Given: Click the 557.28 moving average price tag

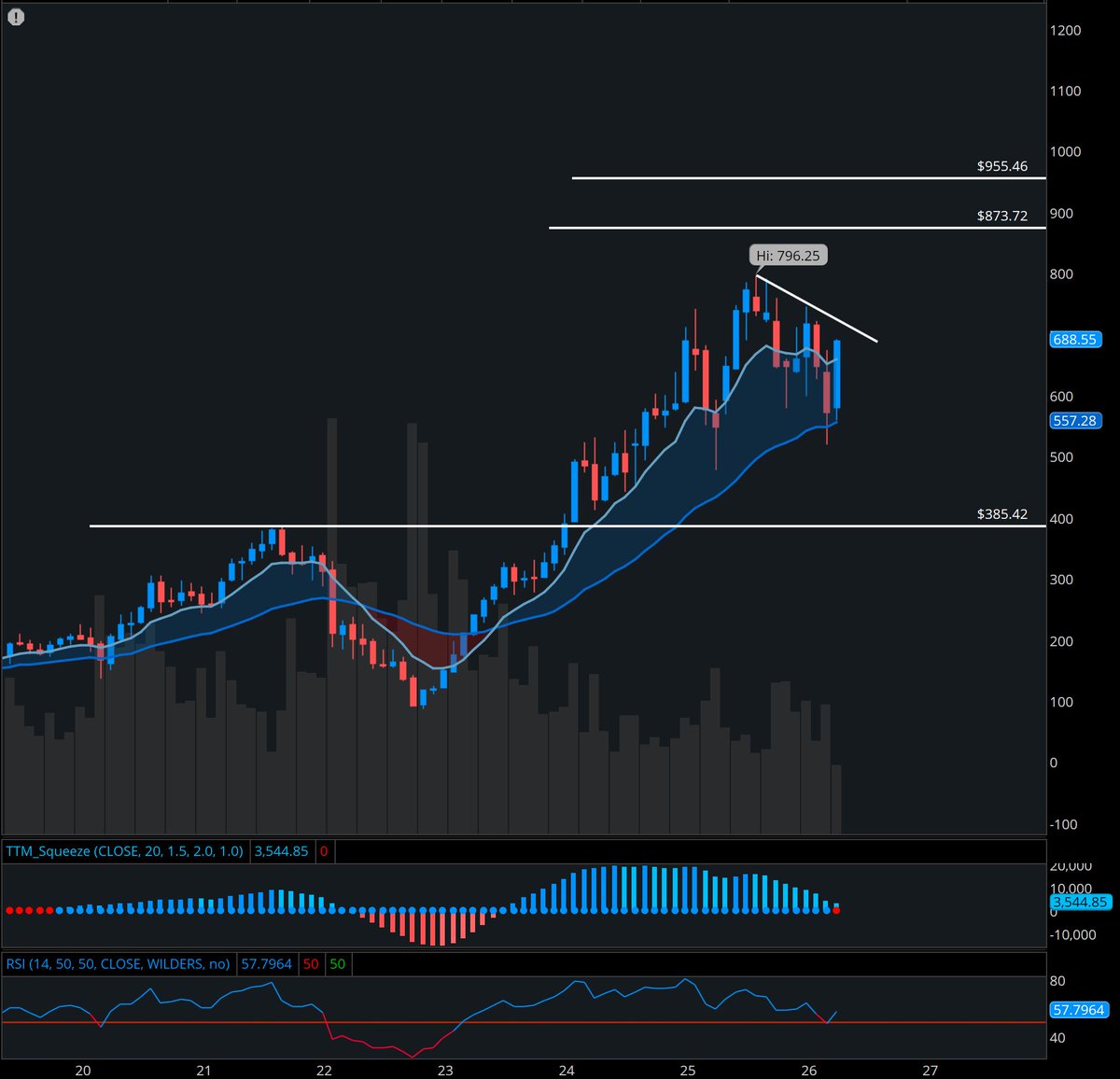Looking at the screenshot, I should click(1074, 421).
